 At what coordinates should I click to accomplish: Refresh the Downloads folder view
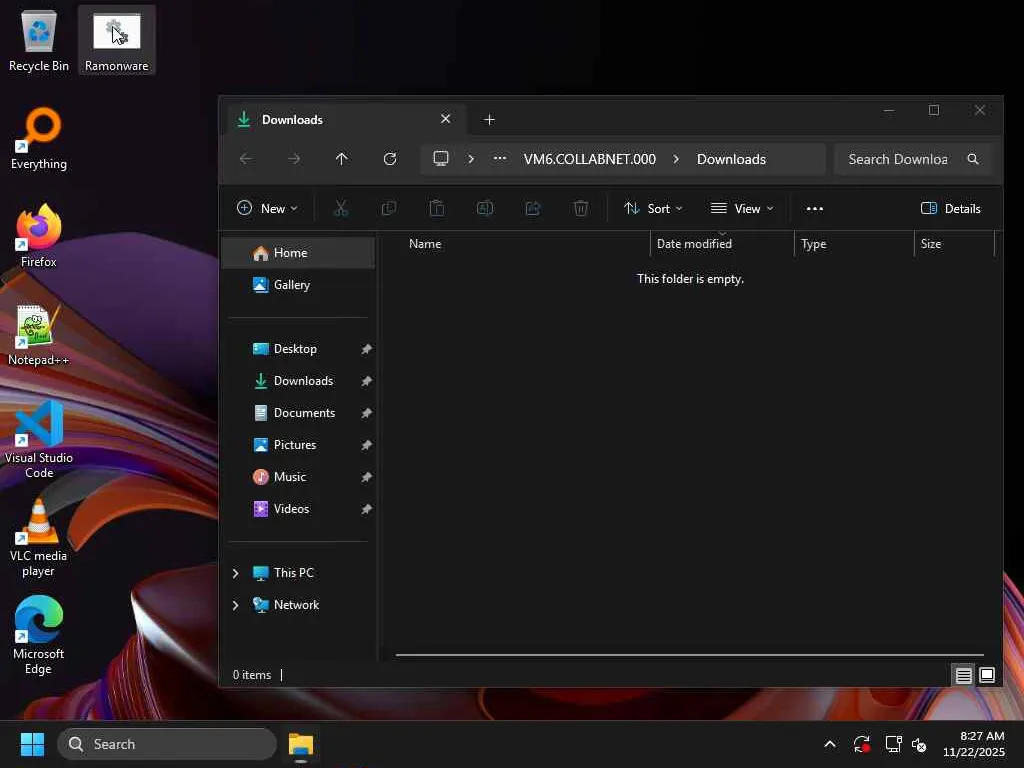tap(390, 159)
